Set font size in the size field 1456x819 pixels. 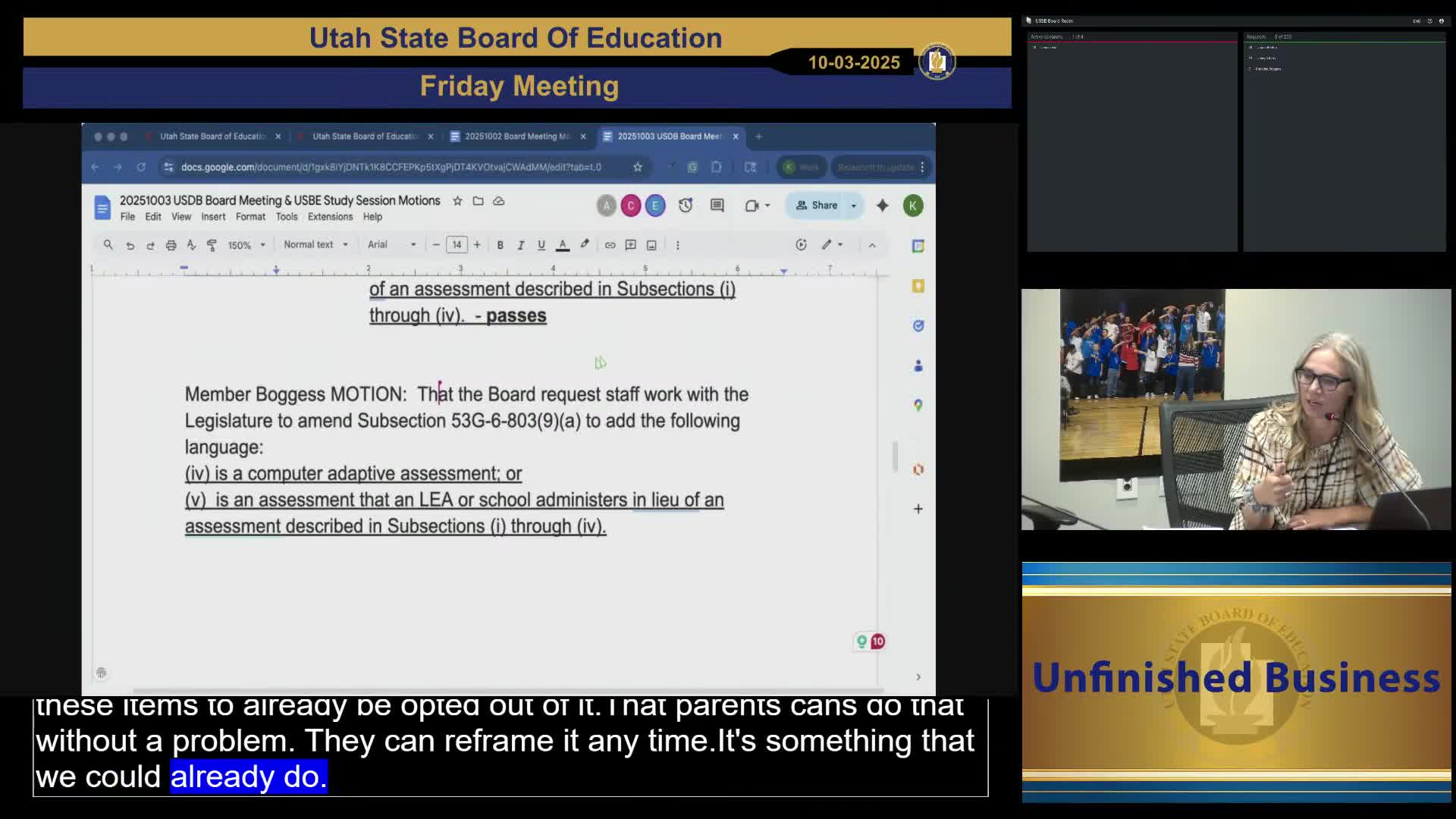(457, 244)
